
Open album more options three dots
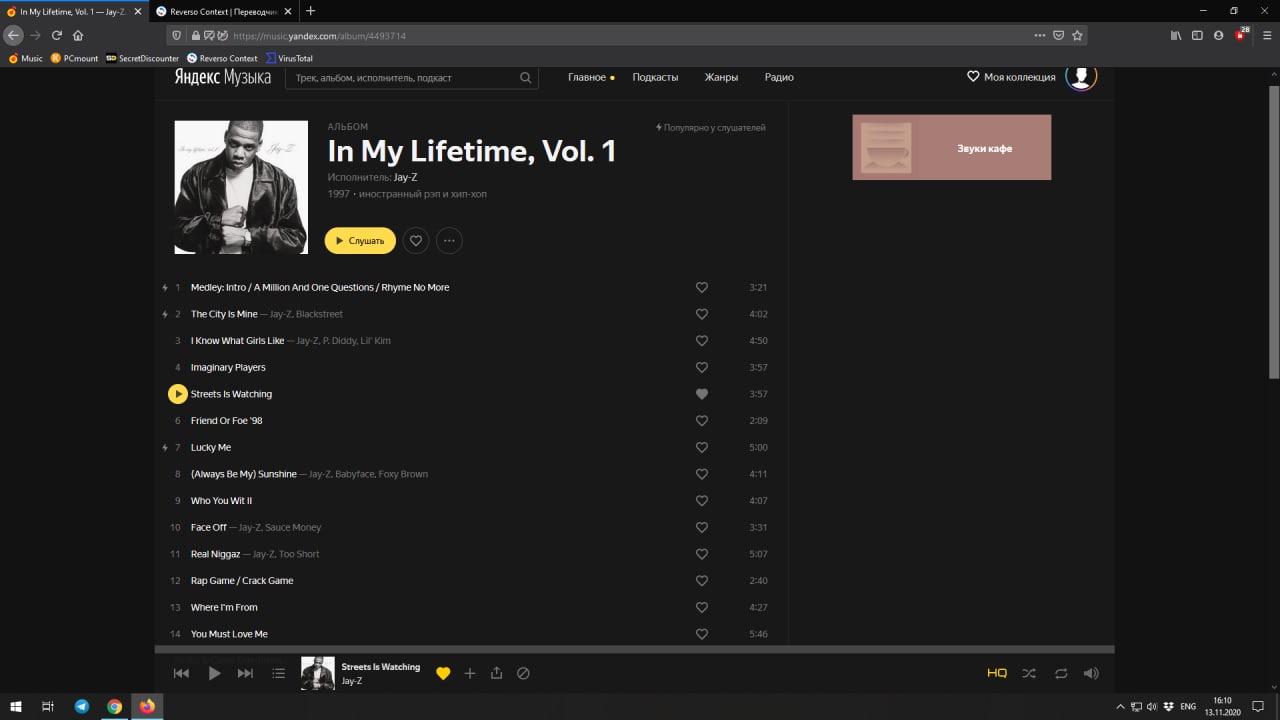(x=449, y=240)
